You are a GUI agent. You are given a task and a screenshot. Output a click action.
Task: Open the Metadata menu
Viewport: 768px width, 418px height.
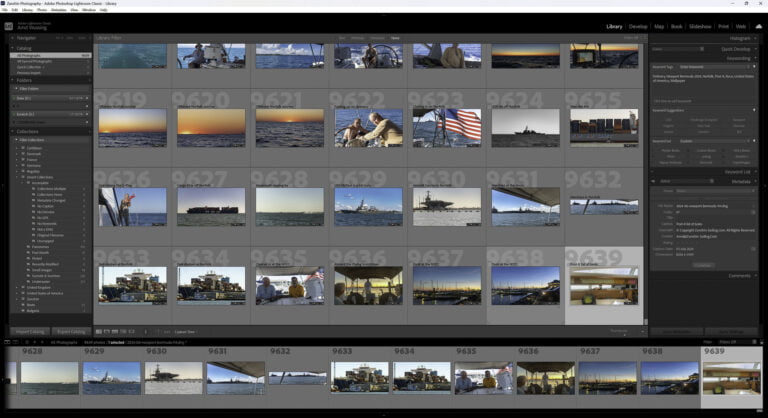pos(59,10)
